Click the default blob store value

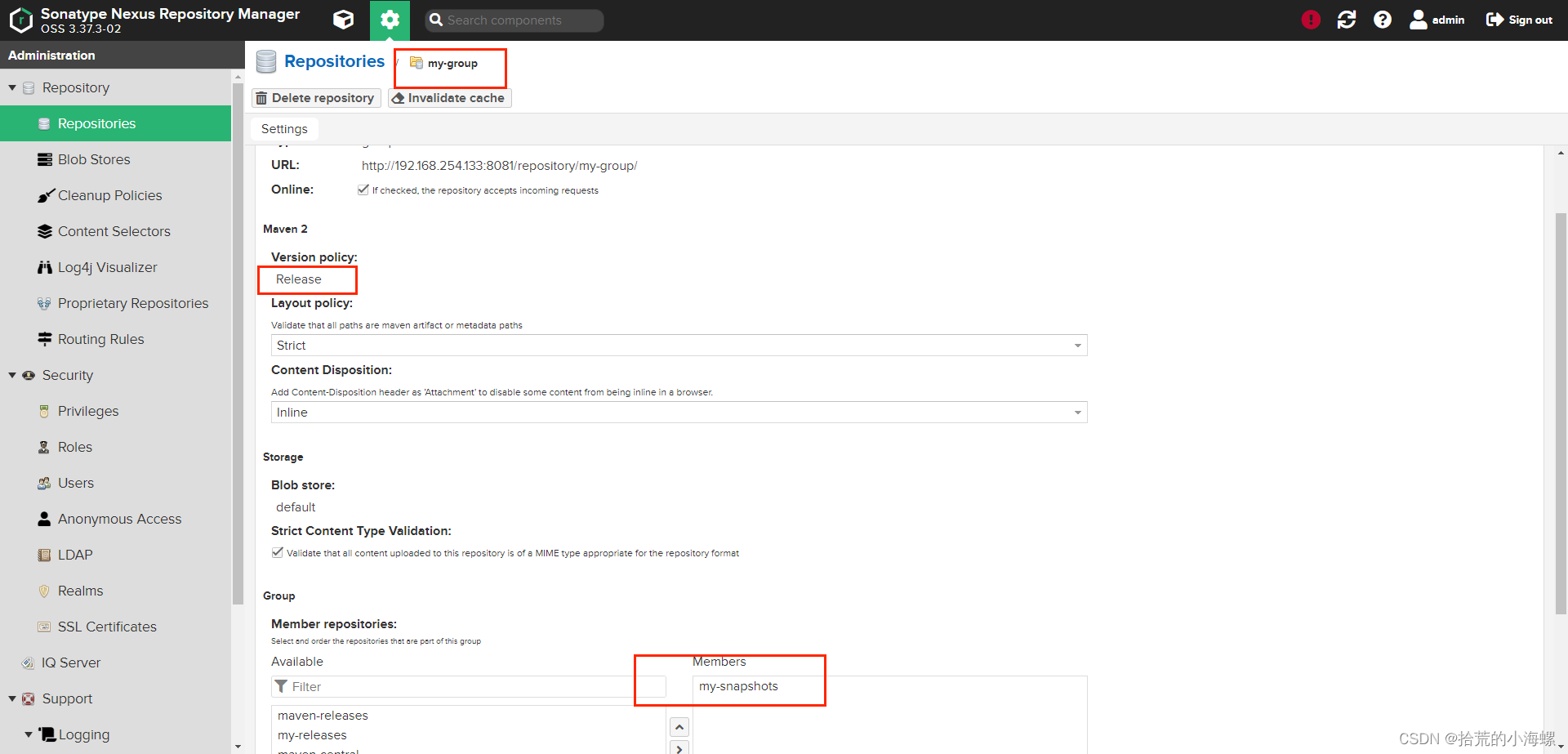296,507
